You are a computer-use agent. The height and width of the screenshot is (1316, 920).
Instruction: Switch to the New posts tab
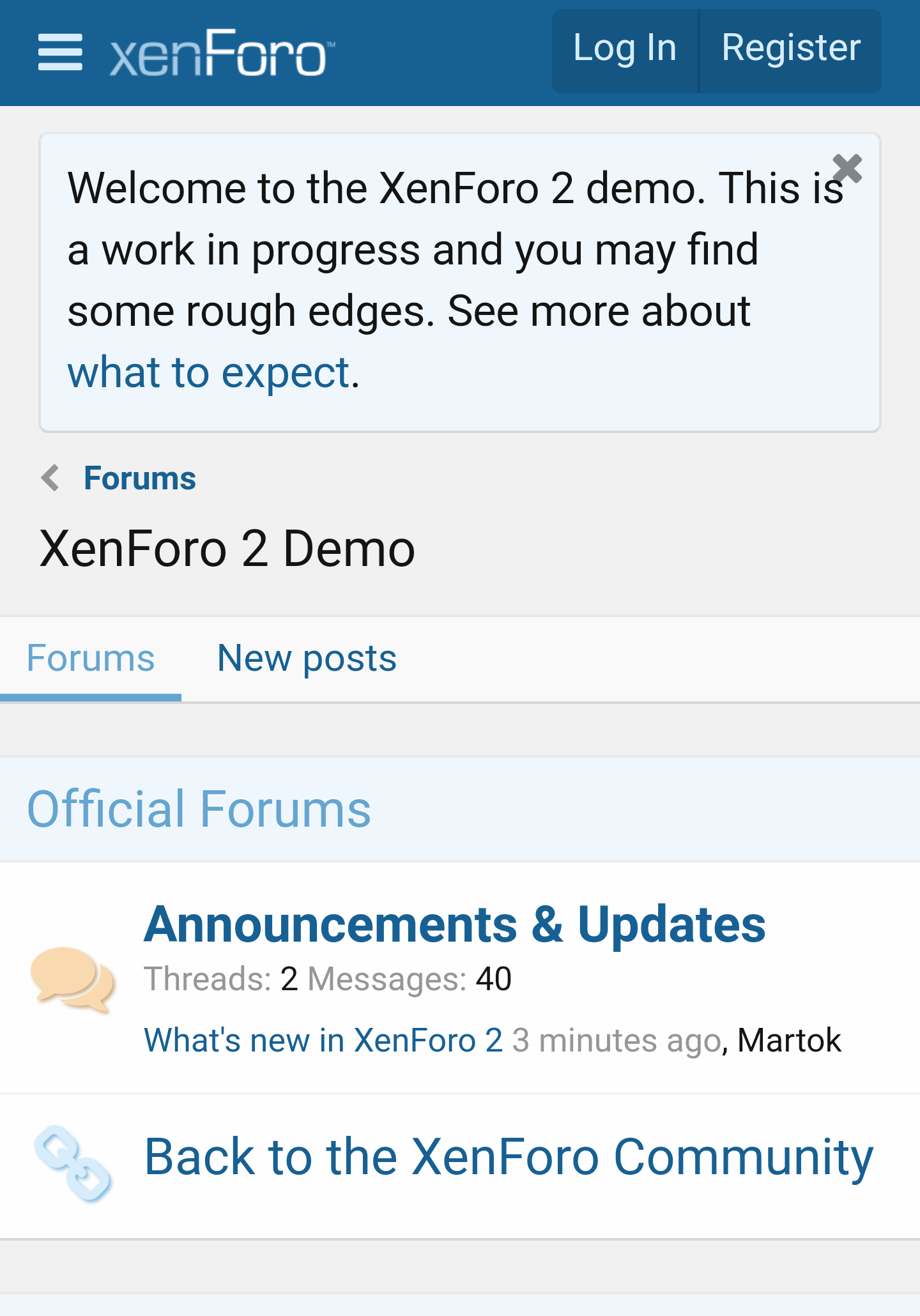pos(307,659)
